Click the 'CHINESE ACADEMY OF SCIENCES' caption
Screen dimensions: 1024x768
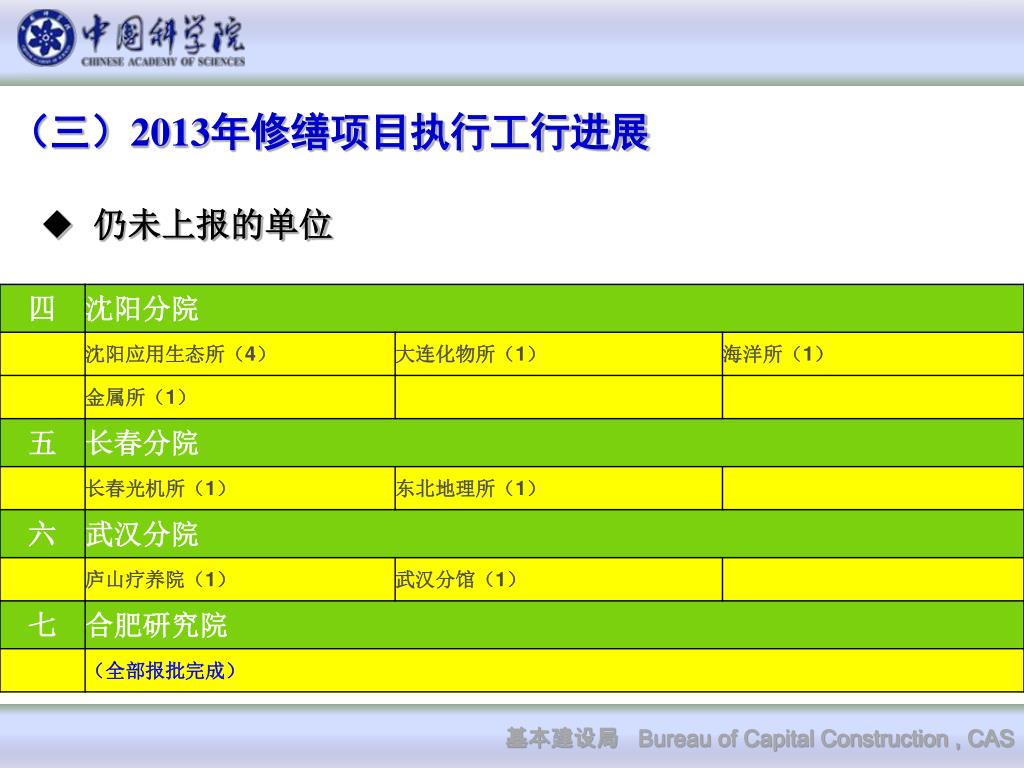pyautogui.click(x=163, y=61)
